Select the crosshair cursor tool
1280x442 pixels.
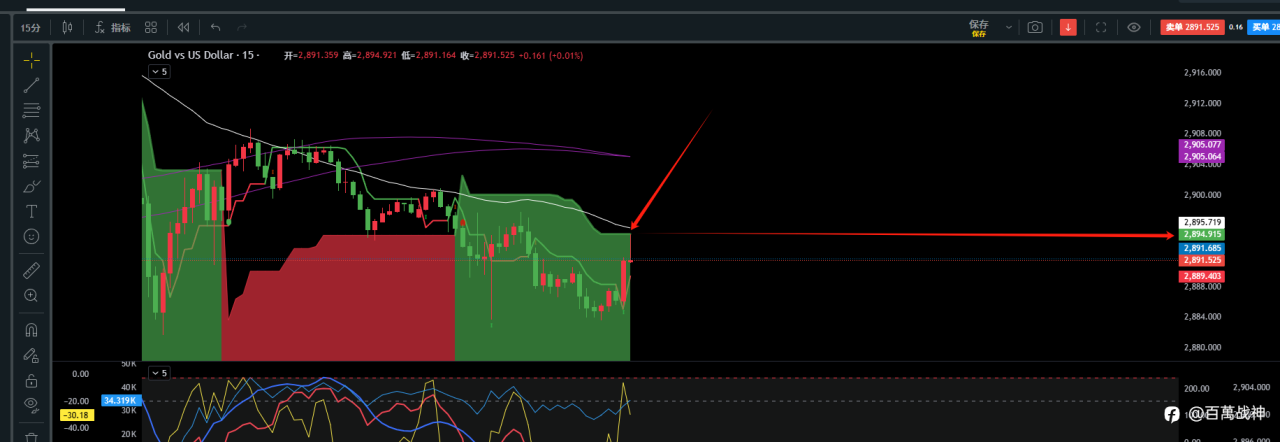click(x=31, y=60)
